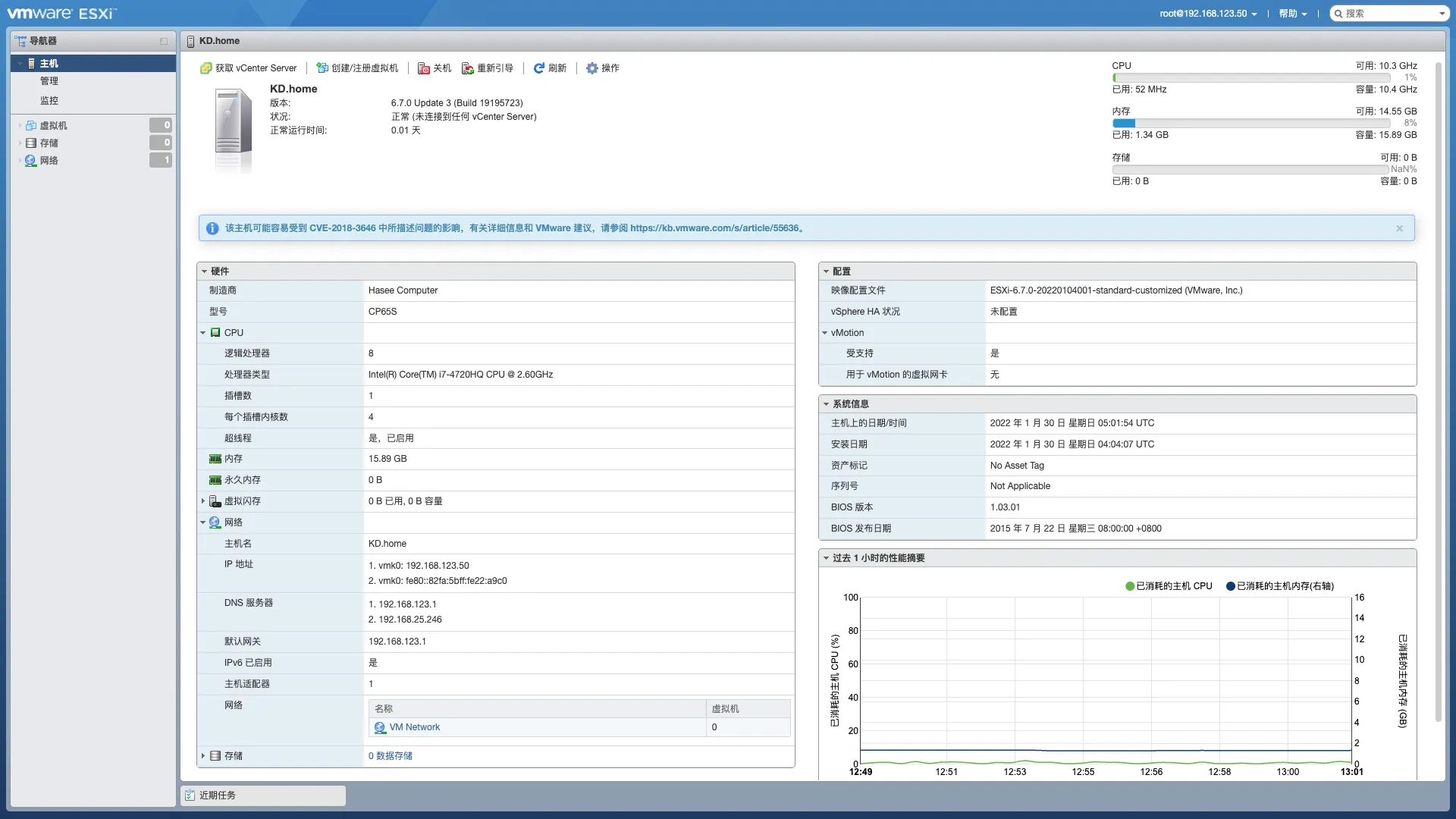The image size is (1456, 819).
Task: Collapse the CPU subsection in hardware
Action: pyautogui.click(x=203, y=333)
